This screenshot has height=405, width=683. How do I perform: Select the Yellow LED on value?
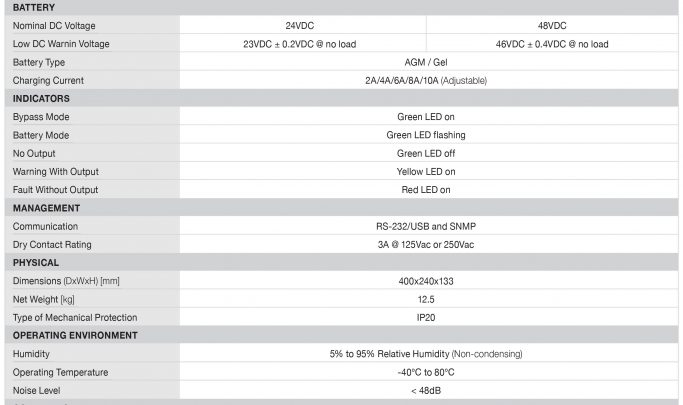pos(426,172)
